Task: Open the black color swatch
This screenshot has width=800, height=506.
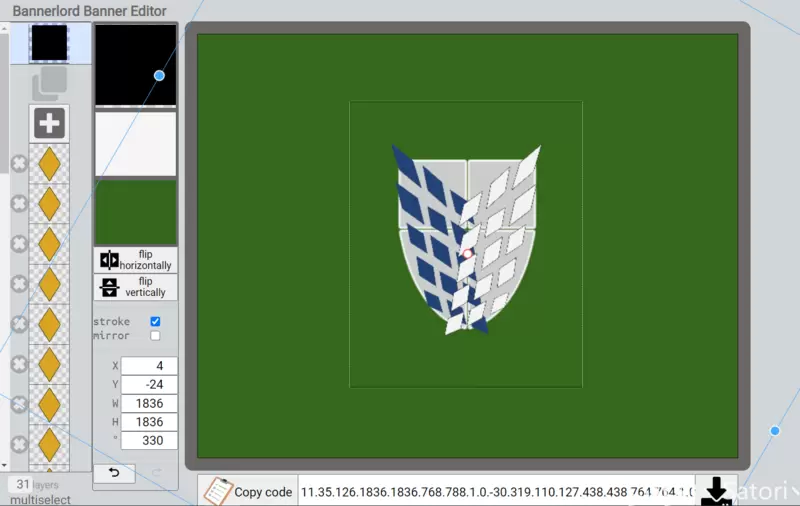Action: tap(136, 65)
